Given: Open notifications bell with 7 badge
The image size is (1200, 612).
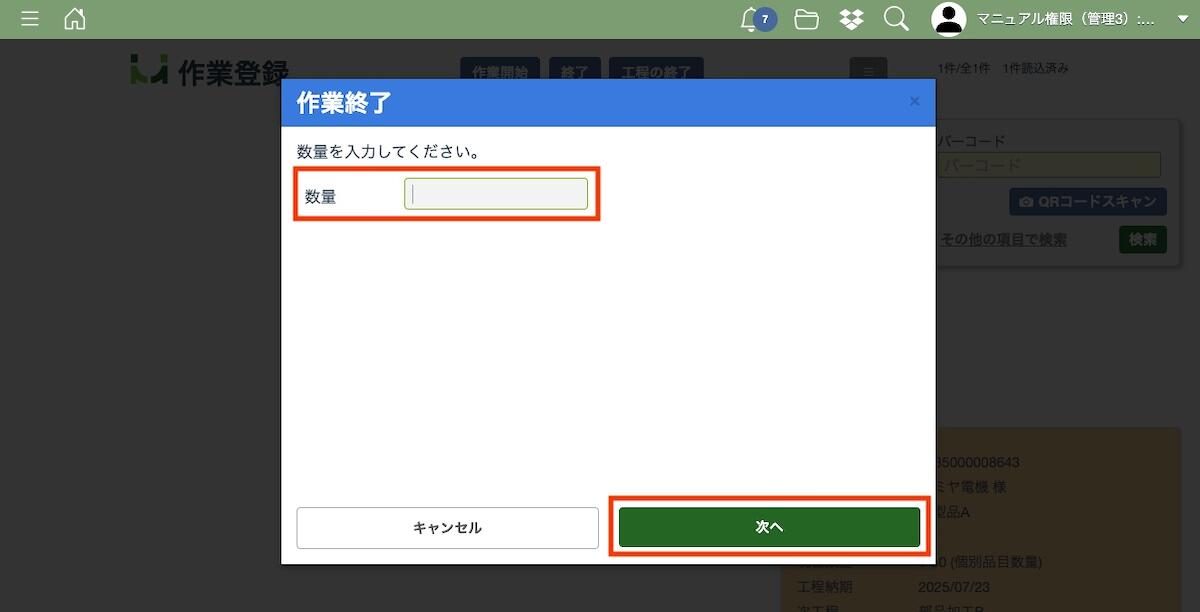Looking at the screenshot, I should 750,19.
